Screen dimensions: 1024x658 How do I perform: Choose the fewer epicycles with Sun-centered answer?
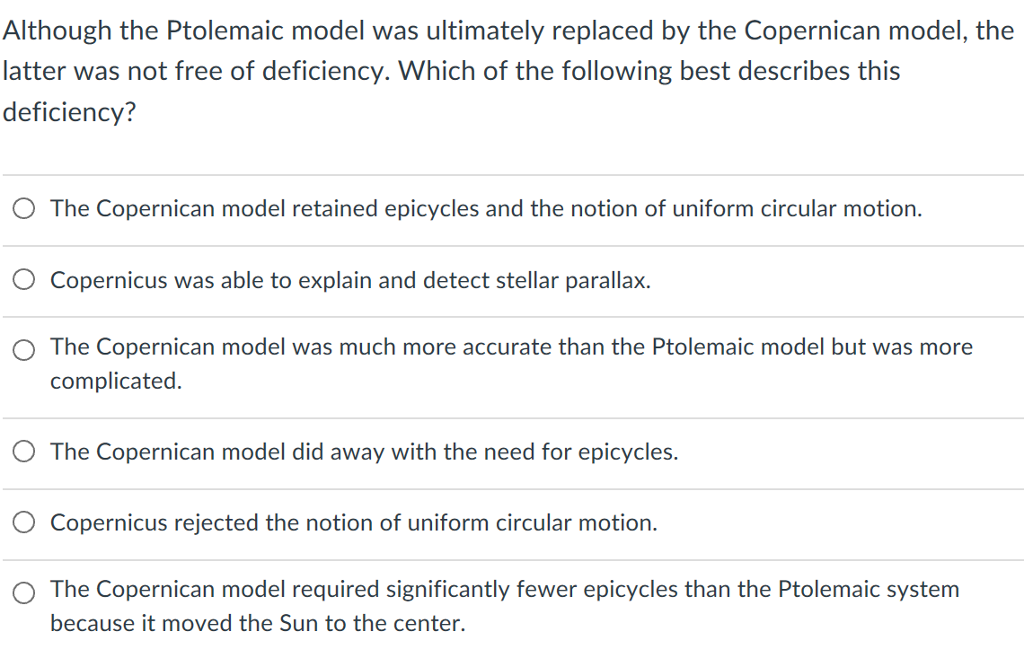tap(23, 592)
